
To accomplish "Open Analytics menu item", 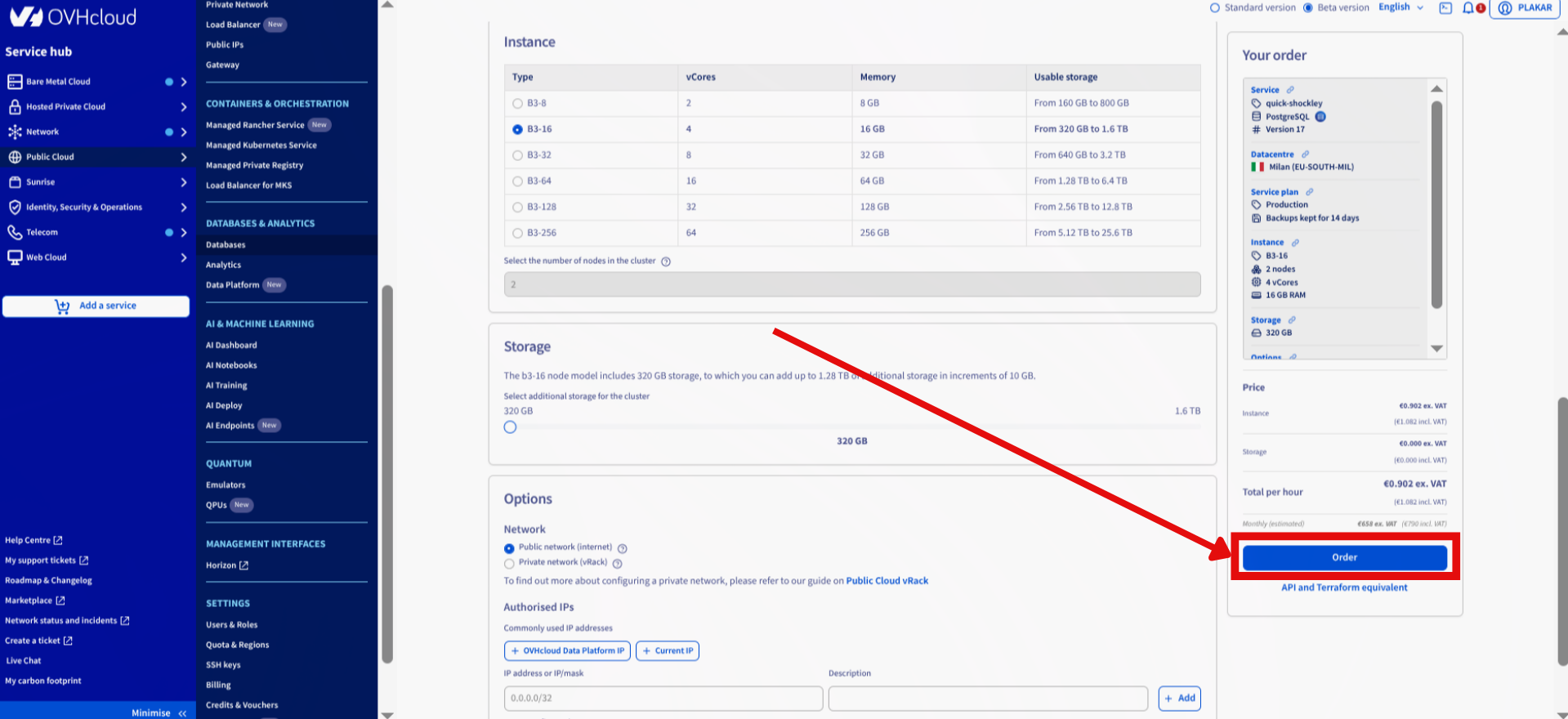I will click(223, 266).
